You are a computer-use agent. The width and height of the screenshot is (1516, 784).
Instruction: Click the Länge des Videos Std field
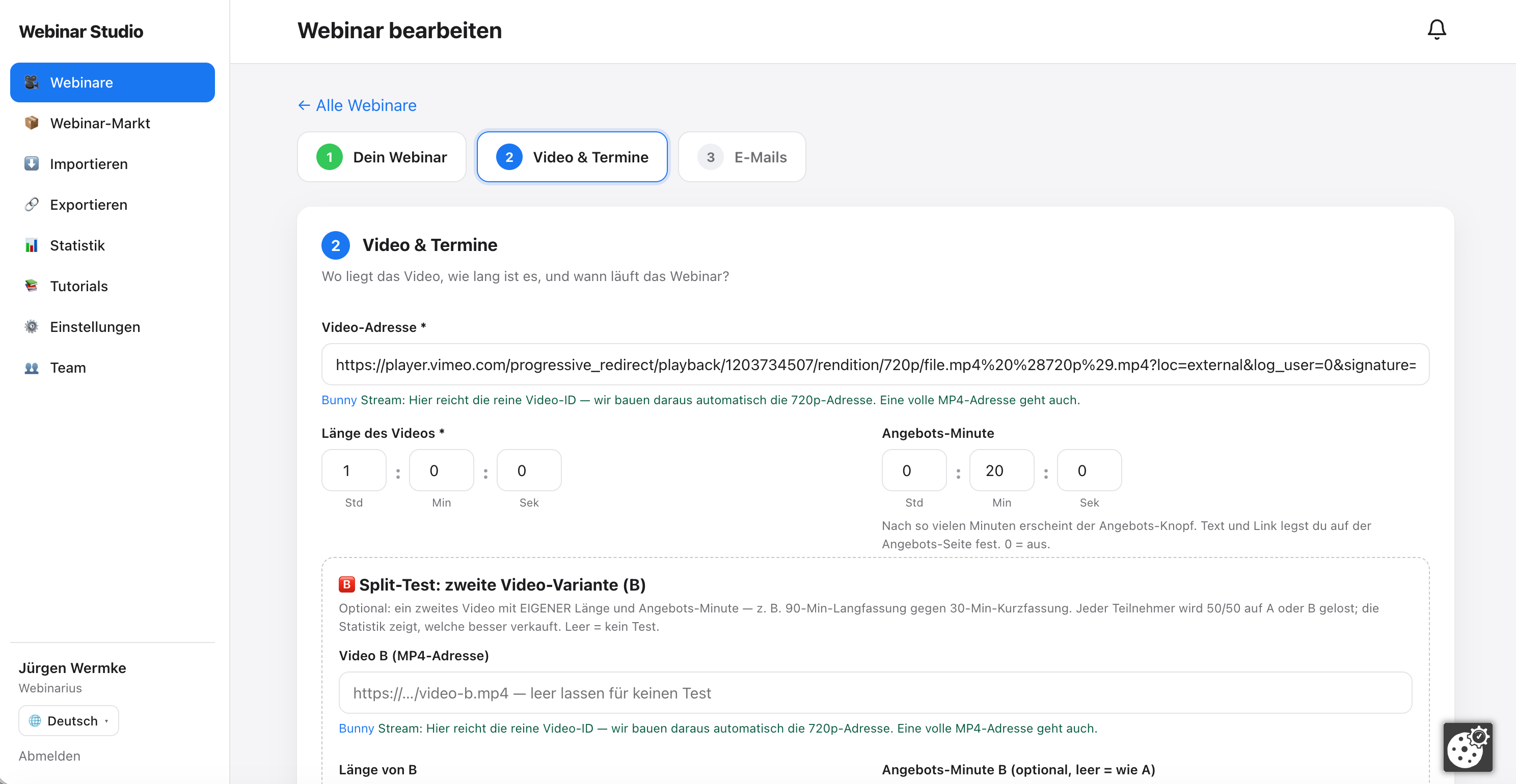pos(354,470)
